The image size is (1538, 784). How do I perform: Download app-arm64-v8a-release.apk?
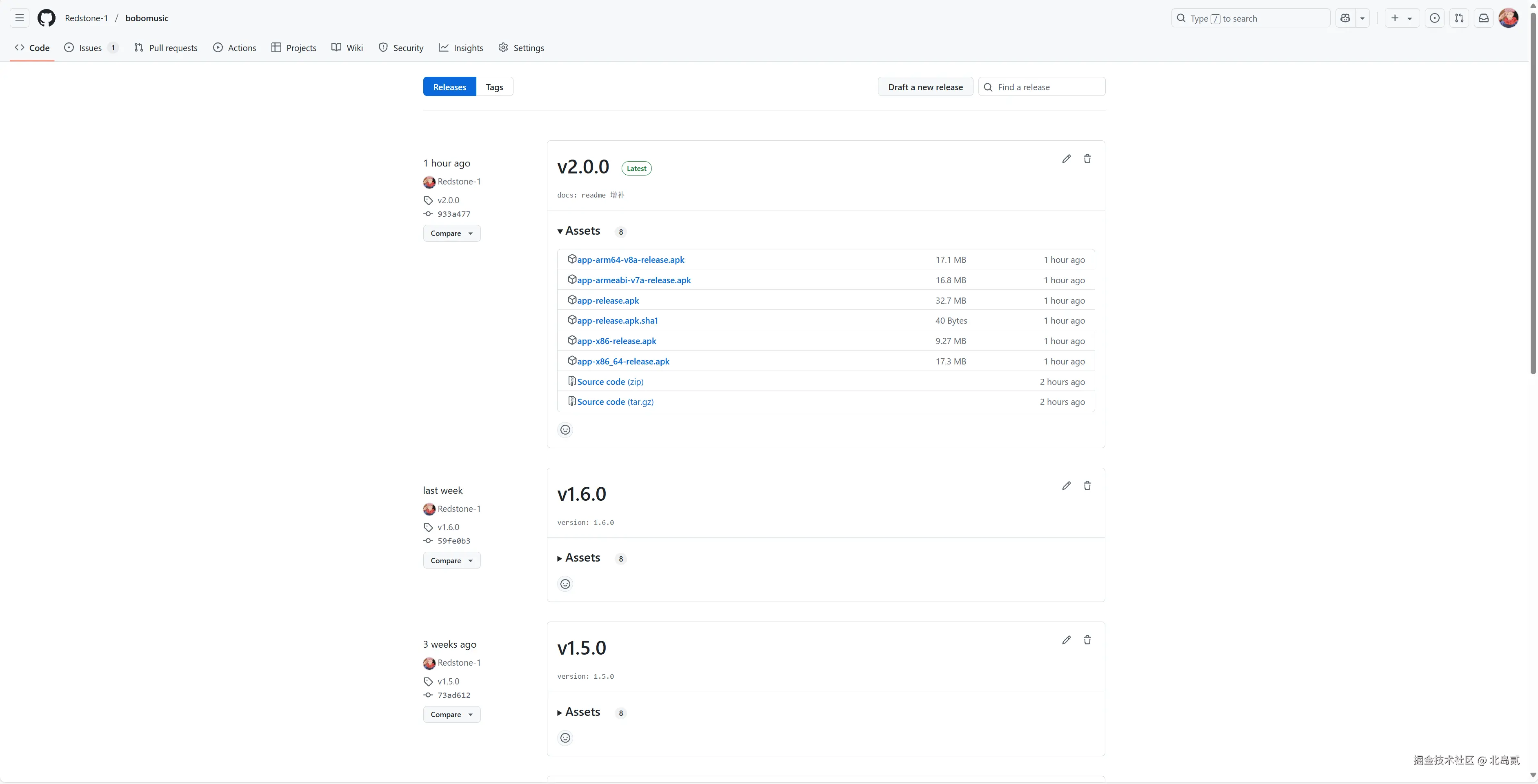pyautogui.click(x=630, y=260)
